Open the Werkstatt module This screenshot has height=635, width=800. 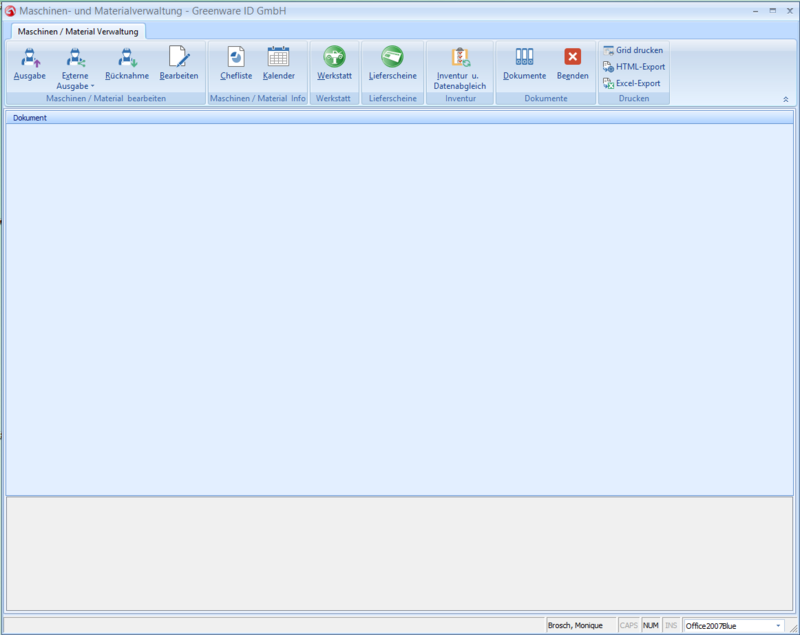tap(334, 64)
